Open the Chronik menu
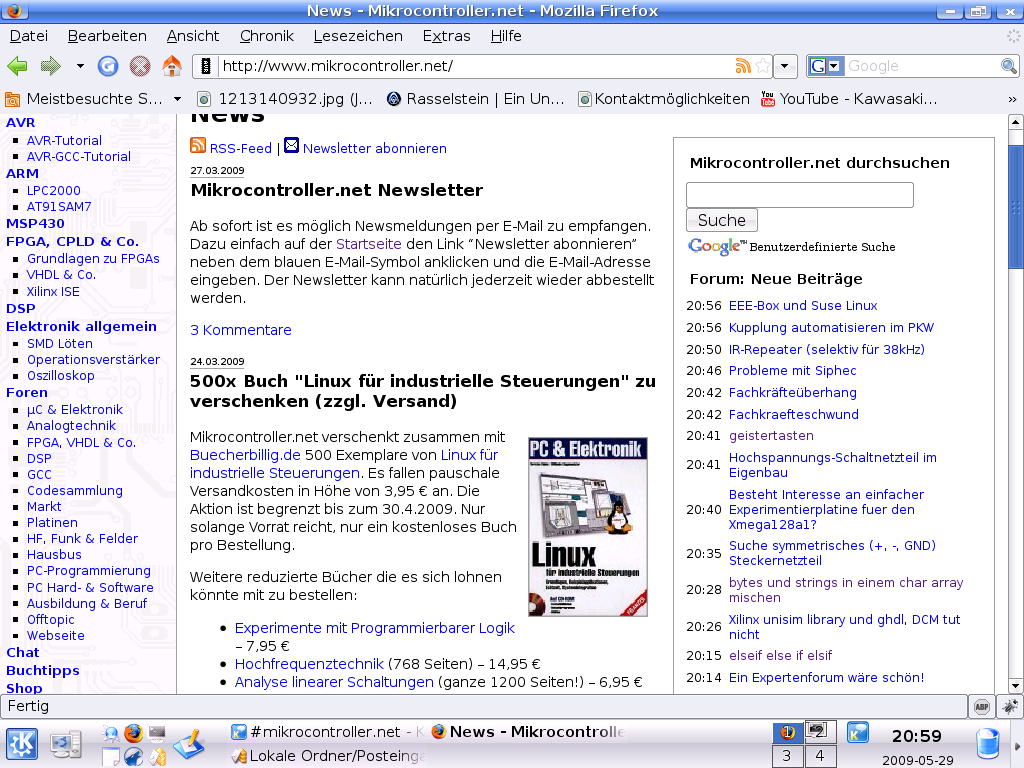Screen dimensions: 1024x768 266,36
